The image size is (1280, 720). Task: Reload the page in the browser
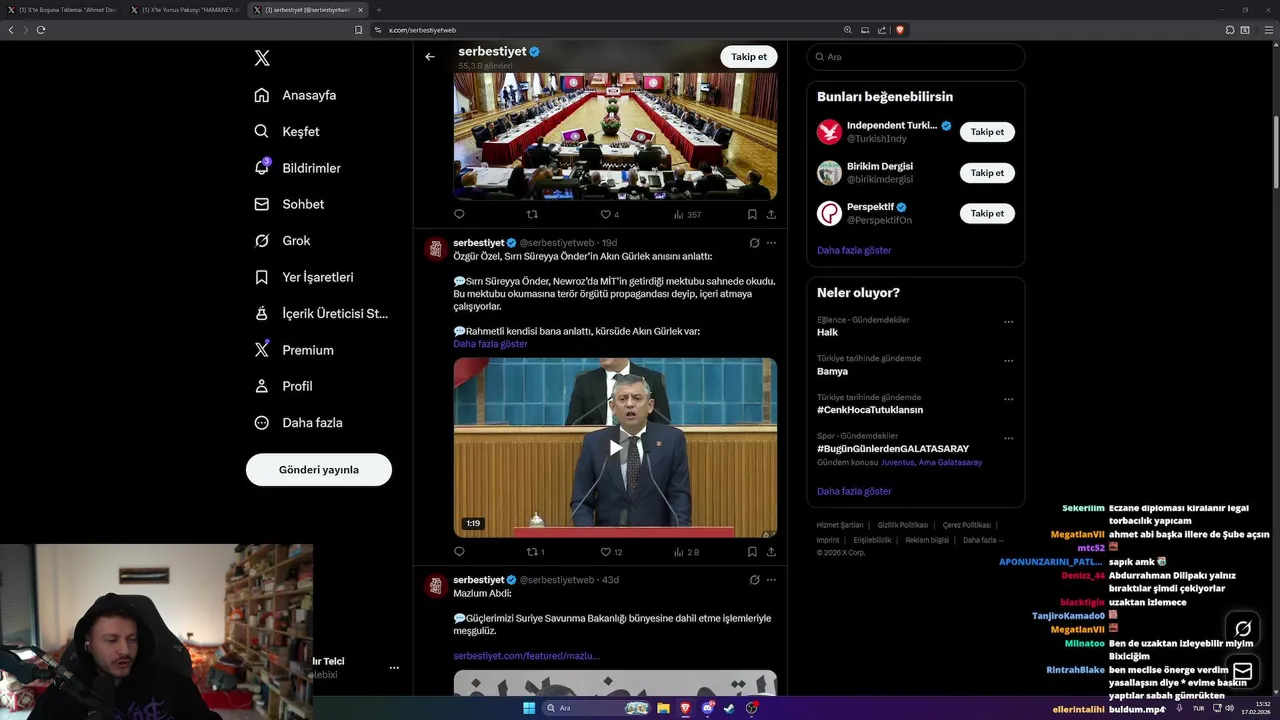[x=41, y=30]
